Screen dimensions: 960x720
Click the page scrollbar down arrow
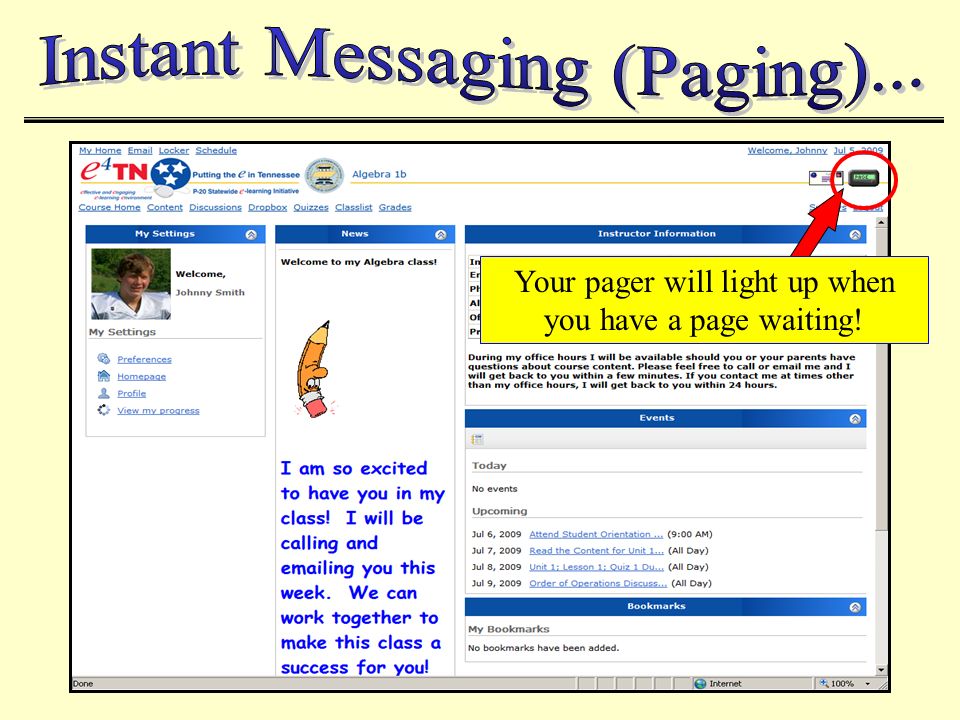click(x=881, y=670)
